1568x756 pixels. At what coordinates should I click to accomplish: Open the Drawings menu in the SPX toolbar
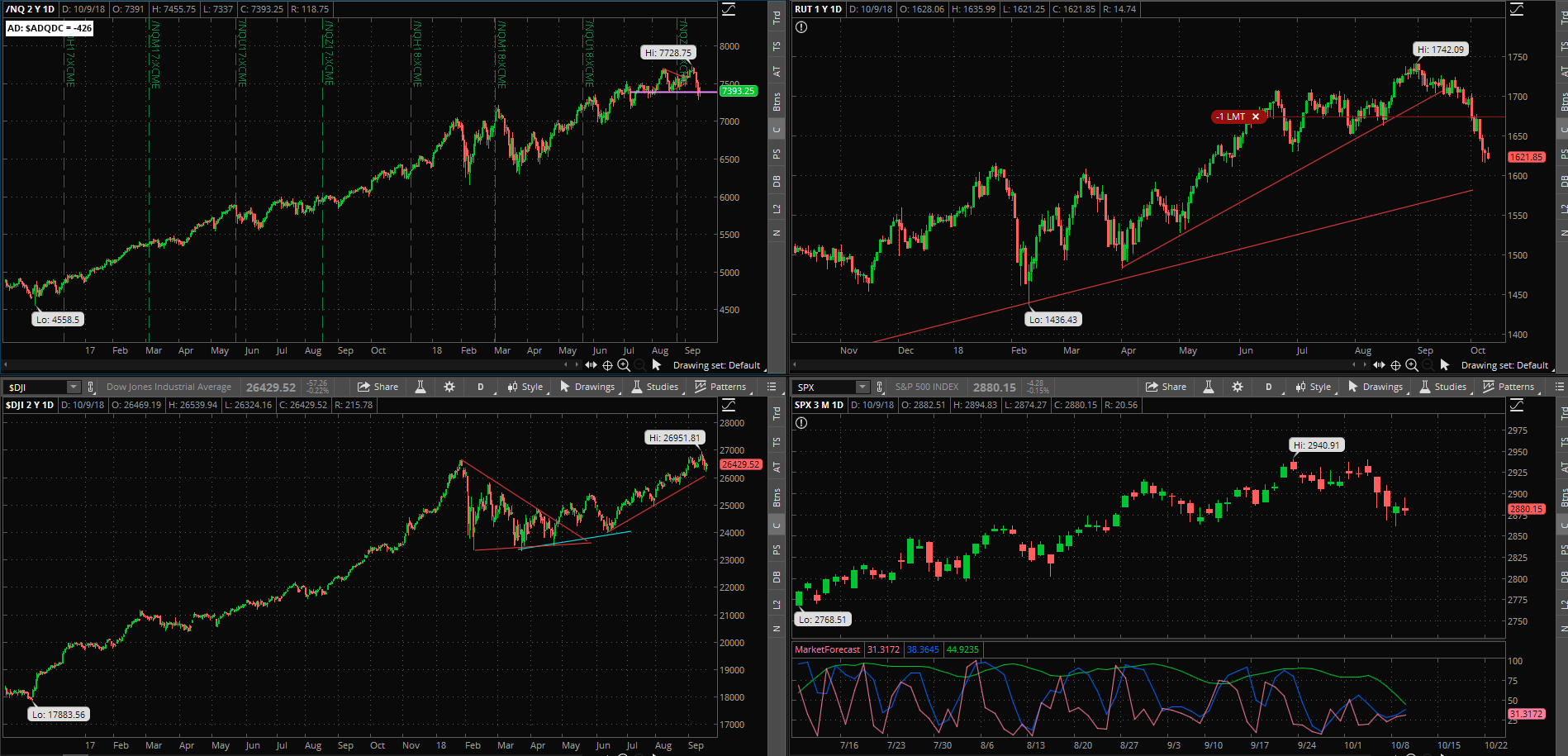pyautogui.click(x=1376, y=387)
